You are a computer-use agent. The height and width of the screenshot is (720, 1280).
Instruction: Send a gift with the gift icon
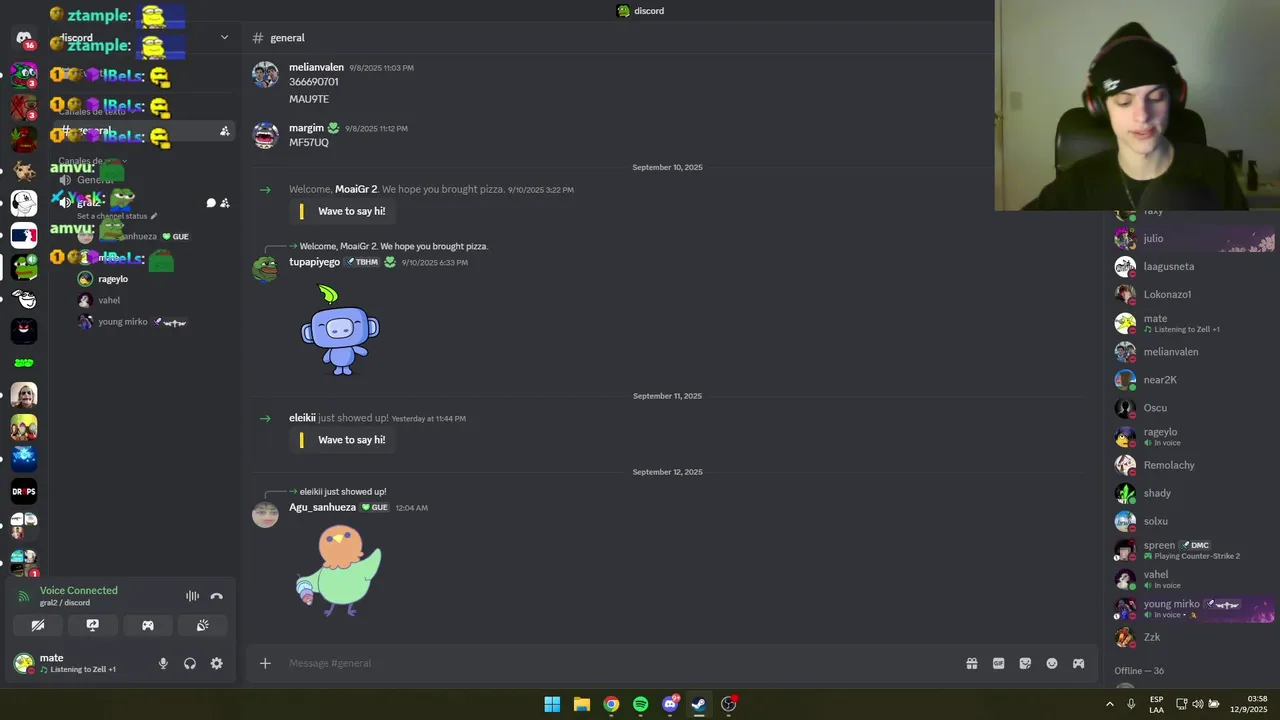tap(971, 663)
